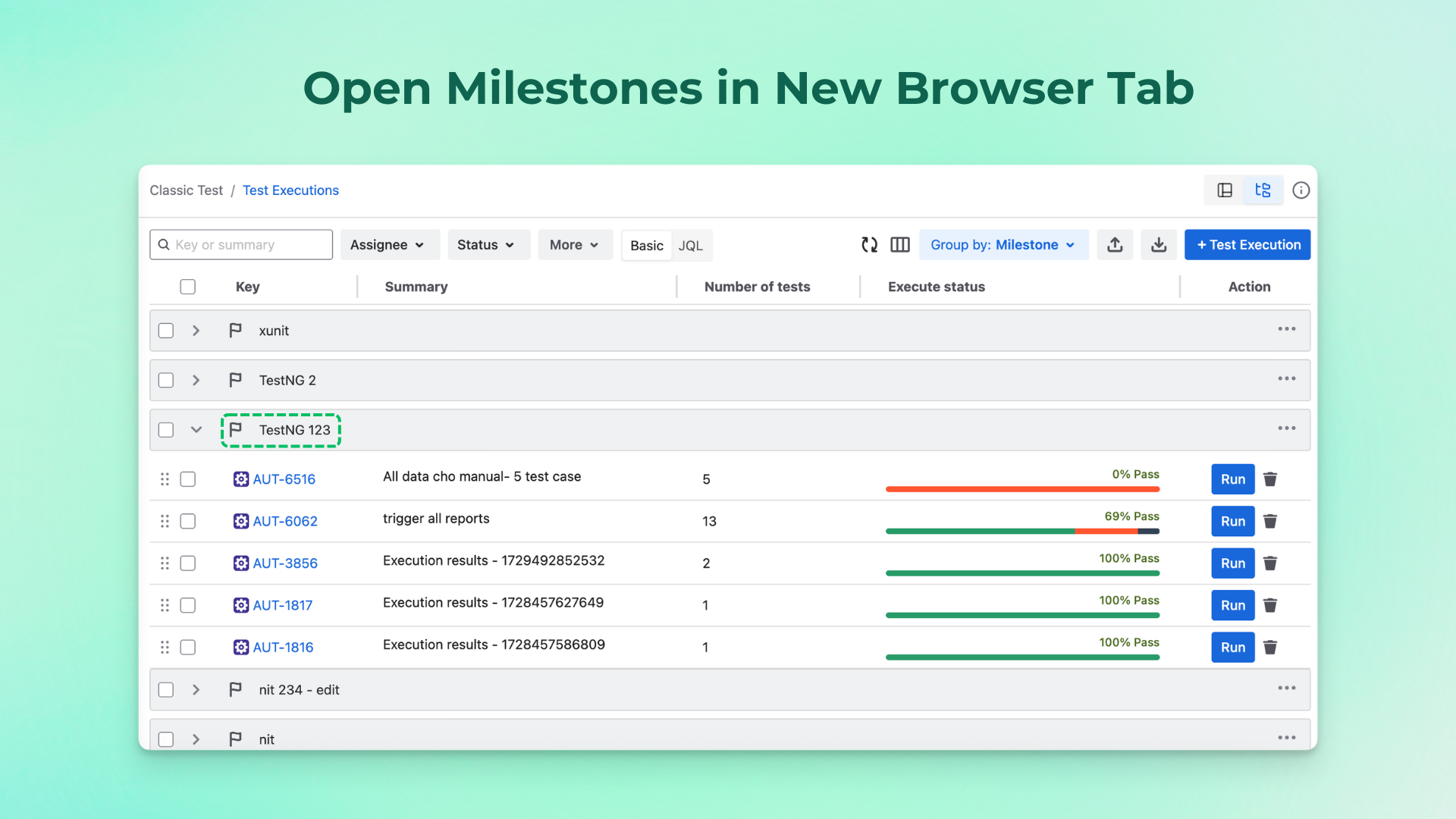Click the refresh icon above the table
The width and height of the screenshot is (1456, 819).
[869, 244]
